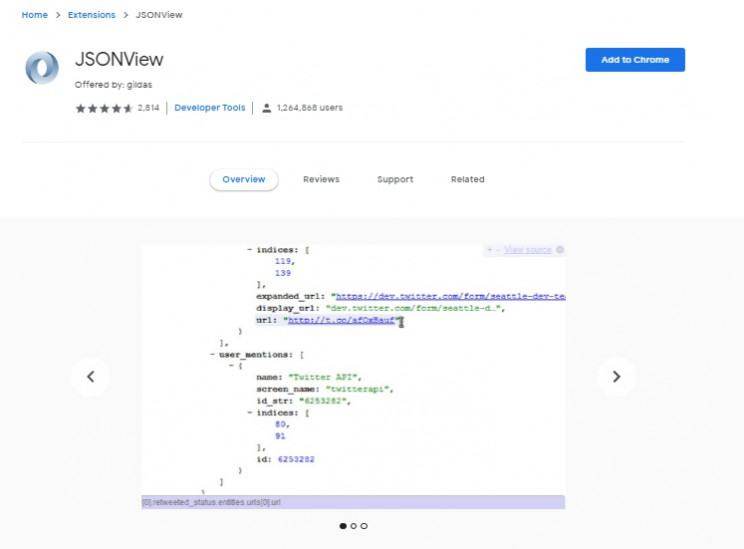Switch to the Support tab
Screen dimensions: 744x549
(395, 179)
